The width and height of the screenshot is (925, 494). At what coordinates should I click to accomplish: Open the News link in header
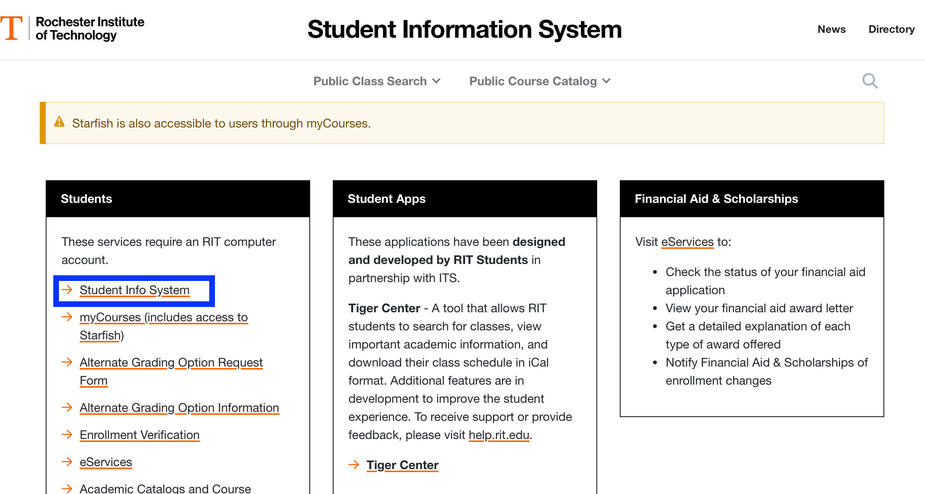tap(831, 29)
